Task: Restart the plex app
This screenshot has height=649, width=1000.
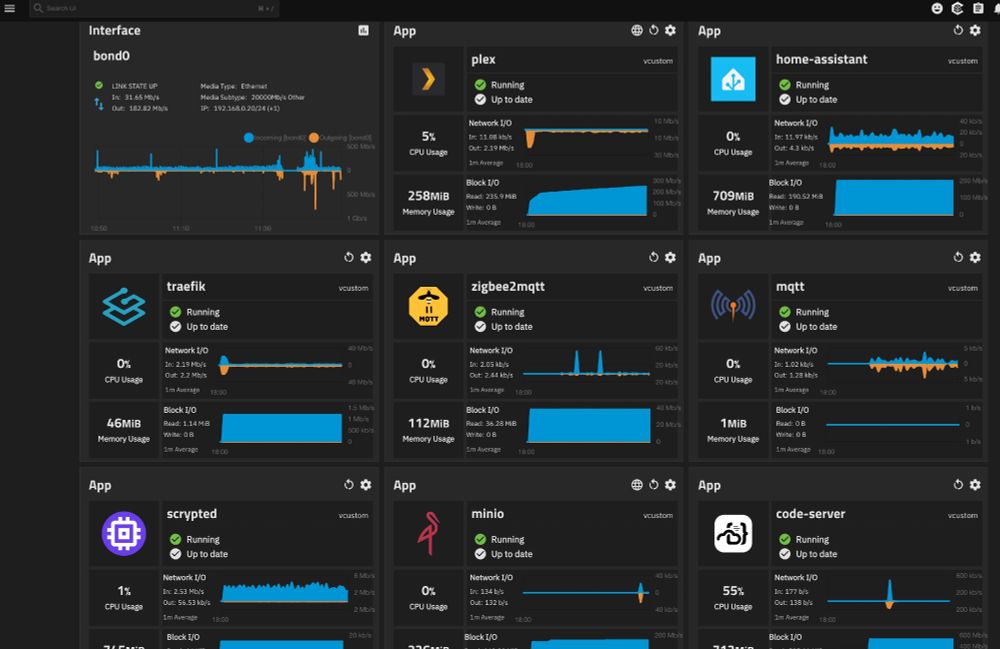Action: tap(654, 30)
